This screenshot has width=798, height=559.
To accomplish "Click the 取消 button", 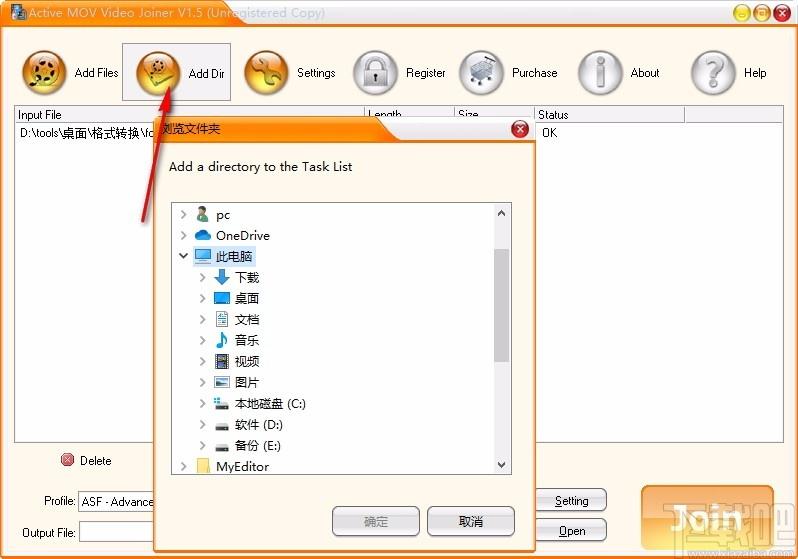I will click(471, 521).
